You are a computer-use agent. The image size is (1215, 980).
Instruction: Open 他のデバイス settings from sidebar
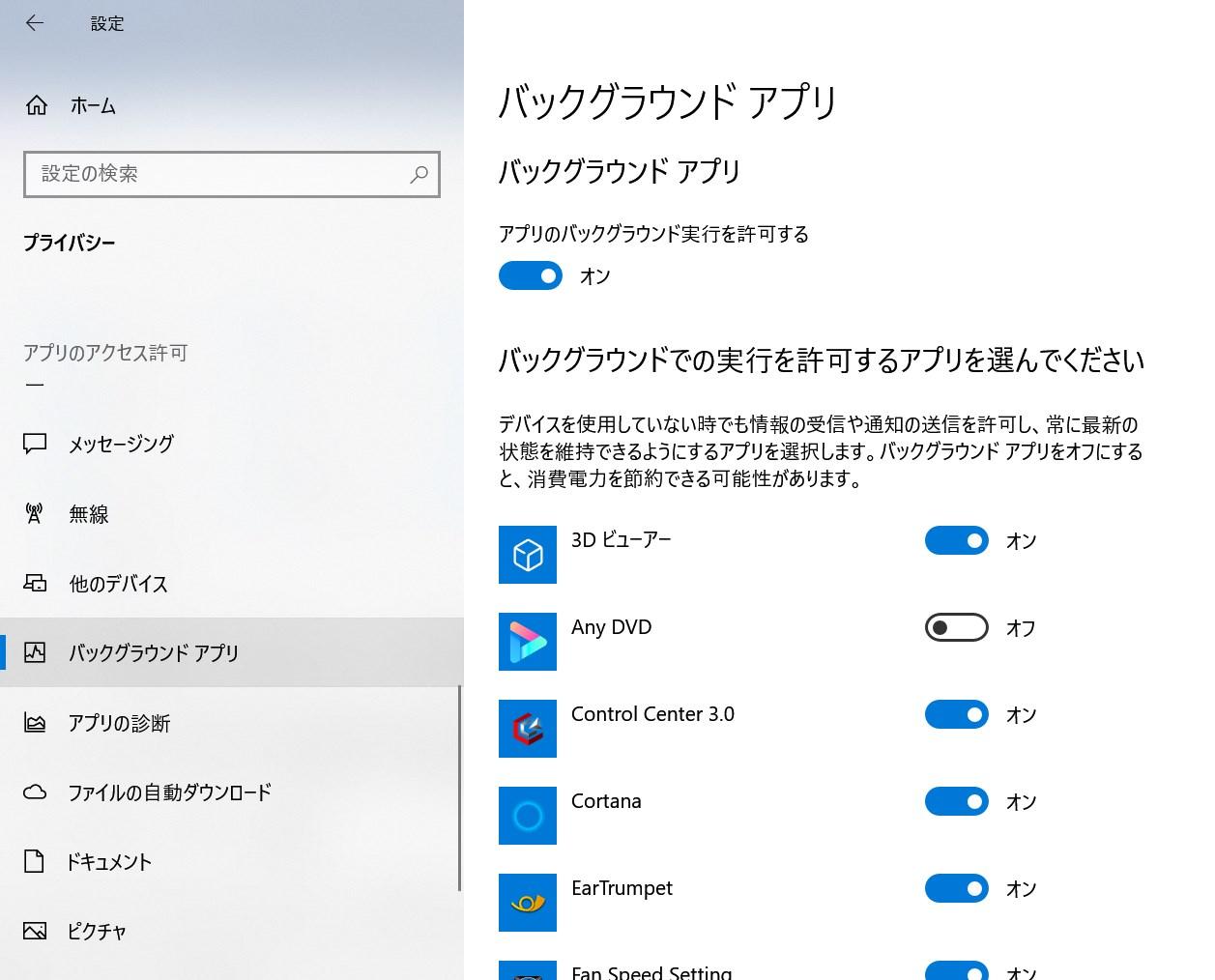118,584
